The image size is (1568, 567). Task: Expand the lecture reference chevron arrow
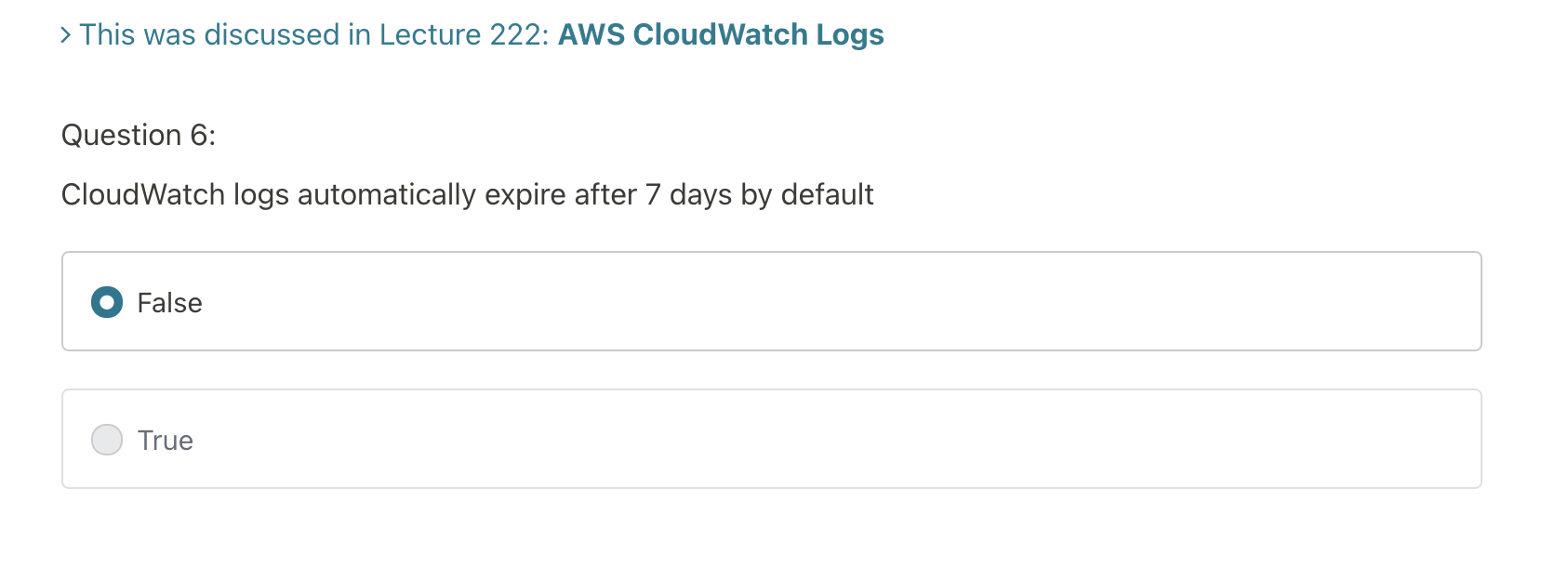[x=66, y=35]
